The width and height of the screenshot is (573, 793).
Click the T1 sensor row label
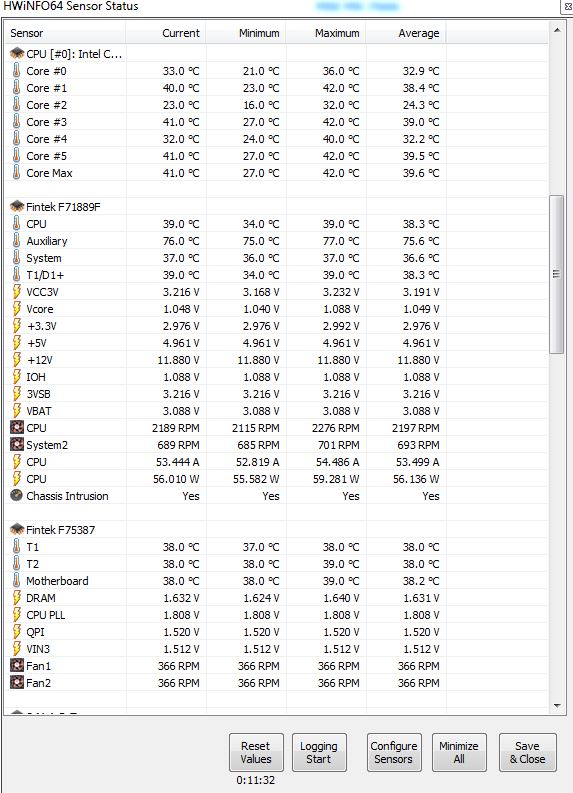click(x=32, y=547)
